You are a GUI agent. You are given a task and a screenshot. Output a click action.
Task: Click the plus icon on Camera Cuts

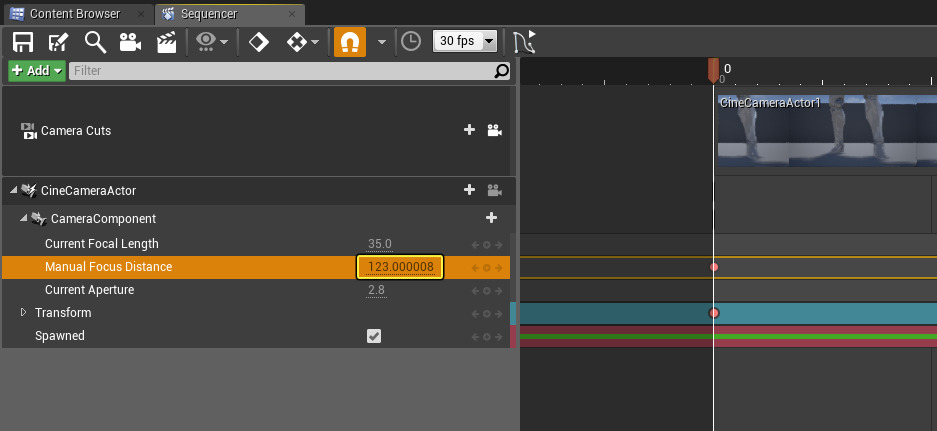click(469, 130)
